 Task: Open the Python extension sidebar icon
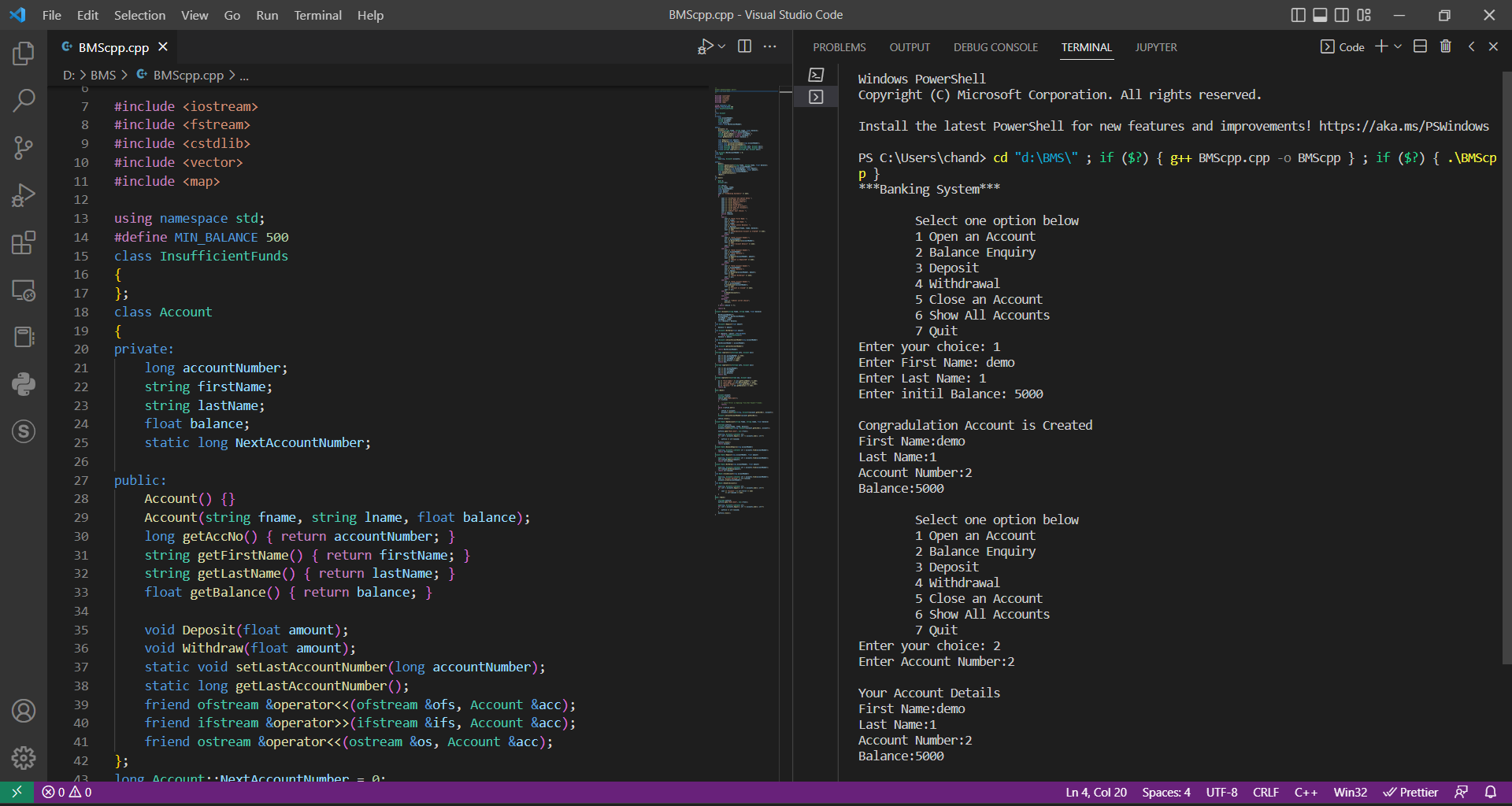(x=24, y=384)
